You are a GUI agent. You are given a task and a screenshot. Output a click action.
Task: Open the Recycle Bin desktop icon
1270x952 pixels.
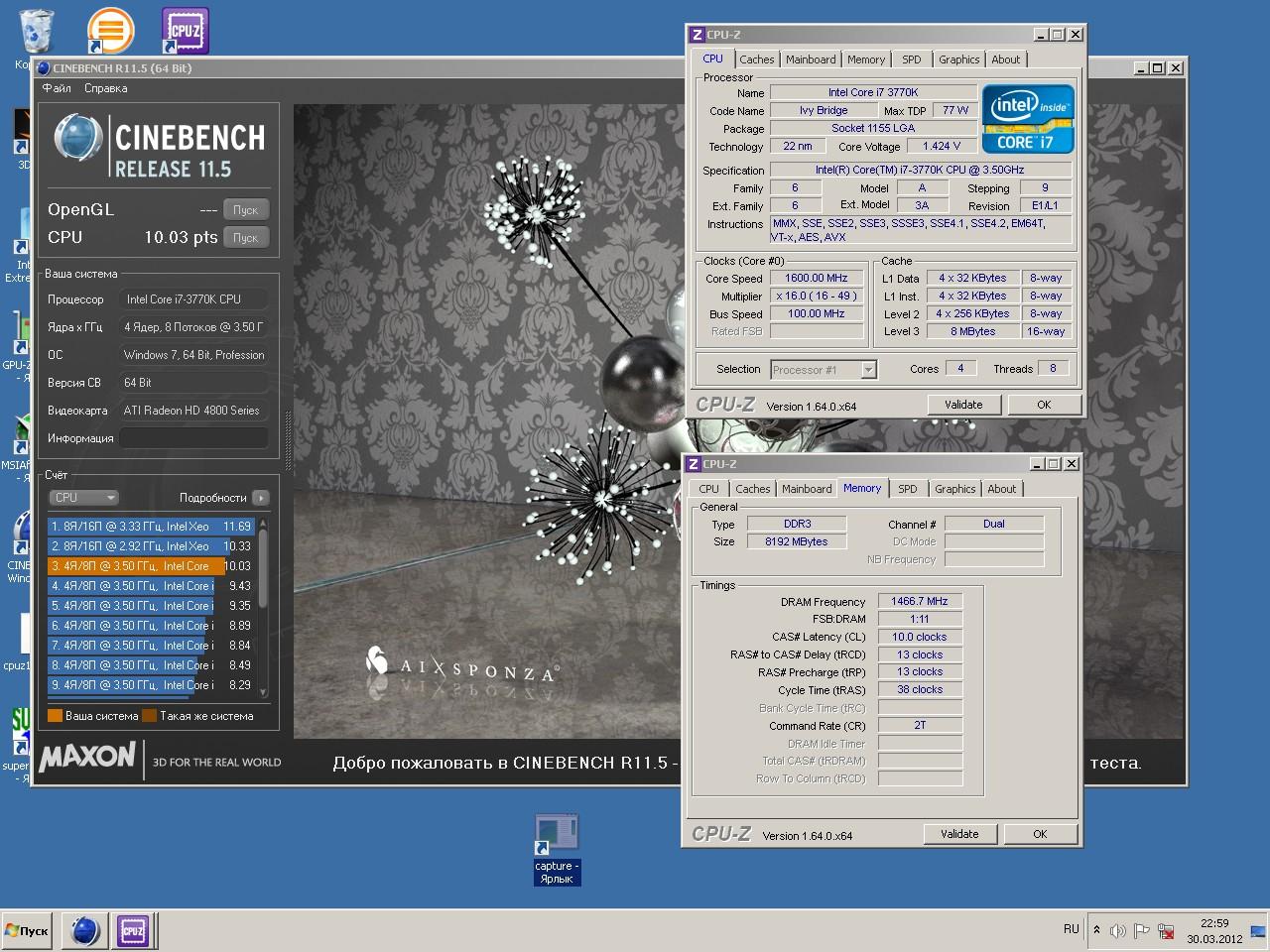click(37, 30)
